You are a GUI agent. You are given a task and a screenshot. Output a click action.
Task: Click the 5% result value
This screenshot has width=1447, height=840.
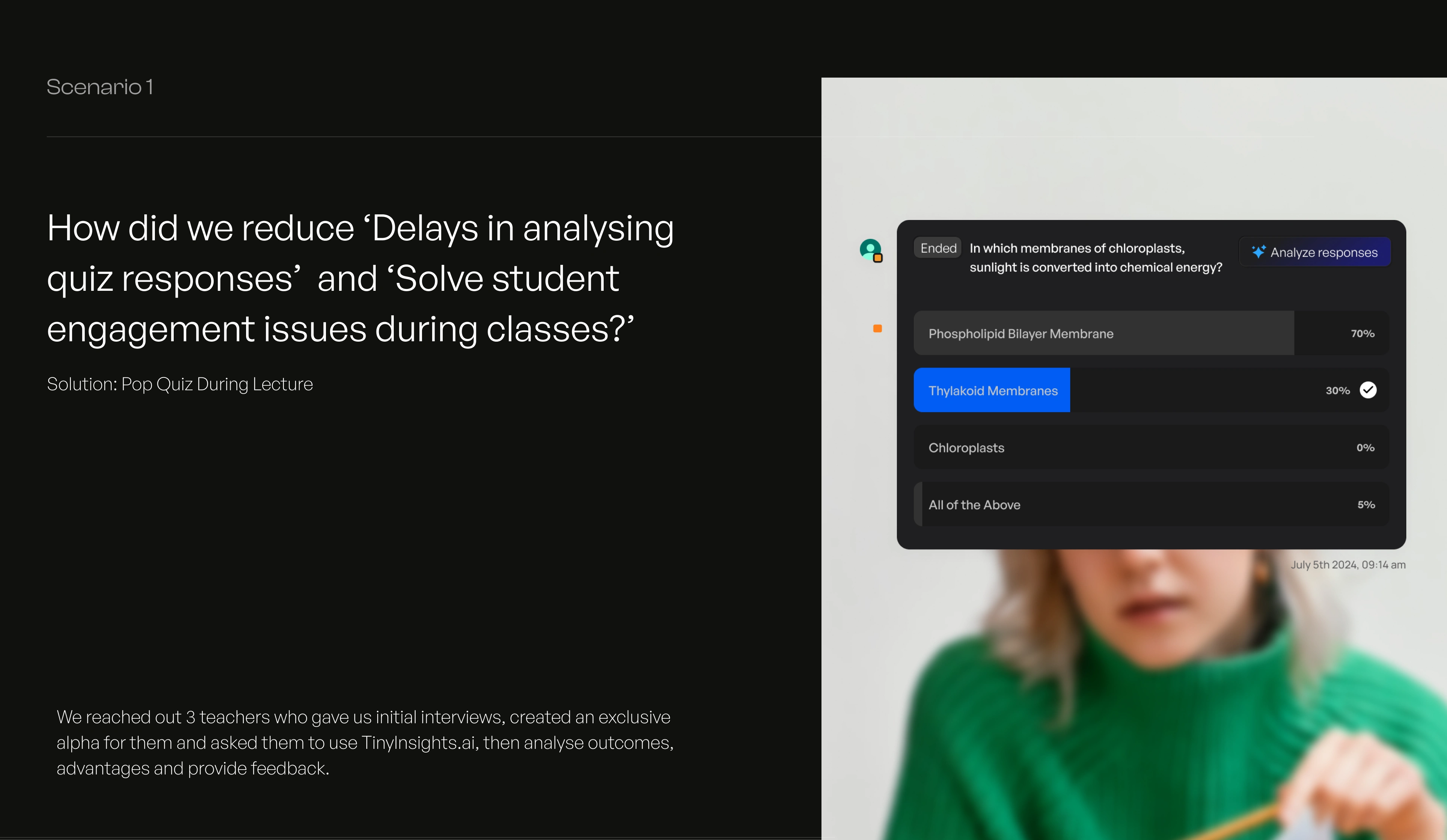(1366, 505)
